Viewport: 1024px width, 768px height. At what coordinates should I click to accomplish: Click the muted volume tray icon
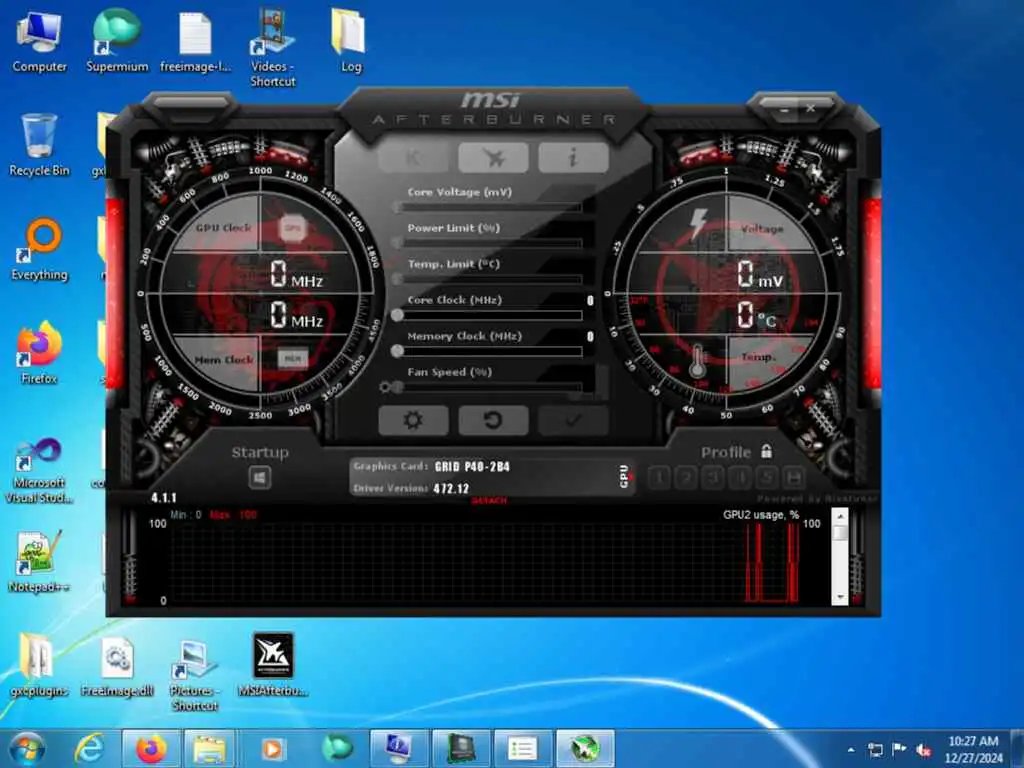point(923,750)
